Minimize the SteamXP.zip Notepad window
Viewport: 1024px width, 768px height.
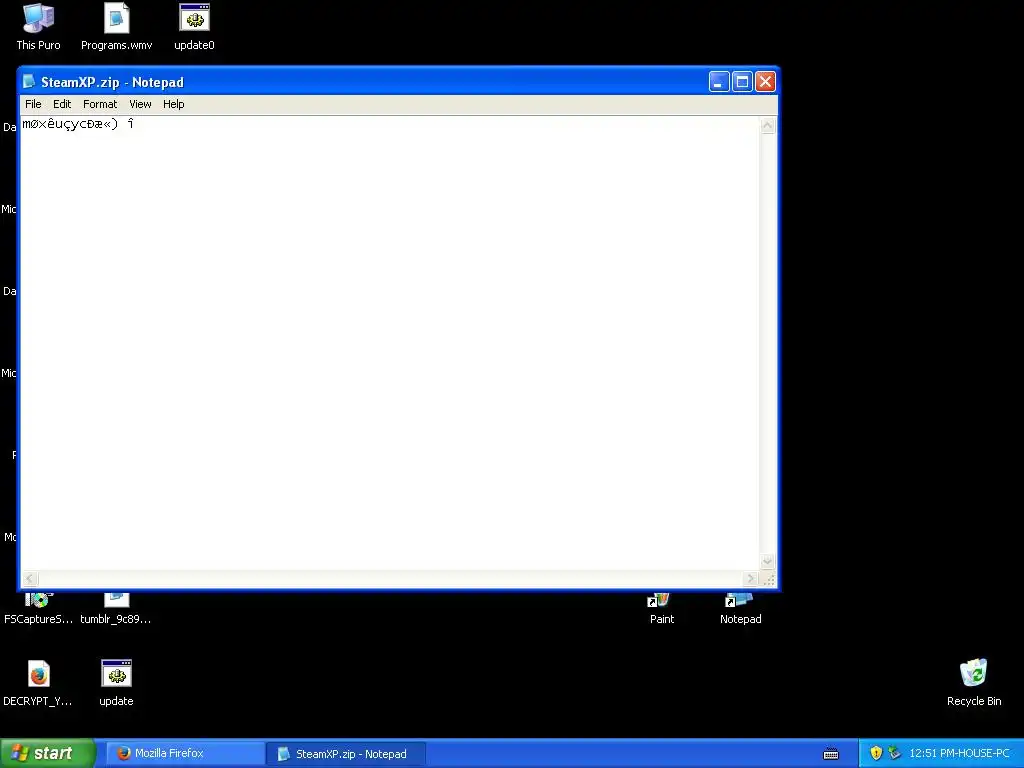(x=719, y=82)
